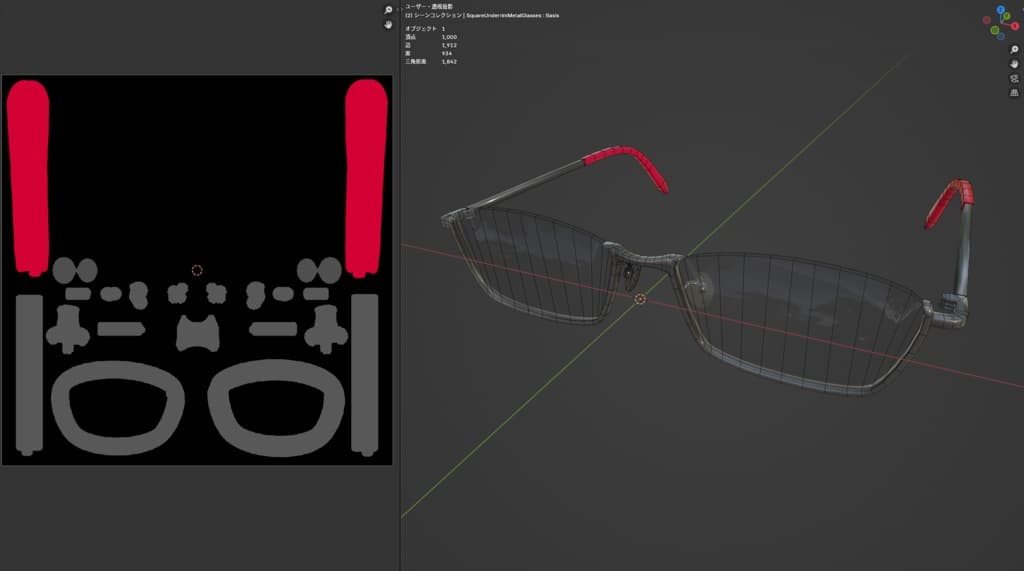Click the 3D viewport zoom magnifier icon

coord(1012,49)
